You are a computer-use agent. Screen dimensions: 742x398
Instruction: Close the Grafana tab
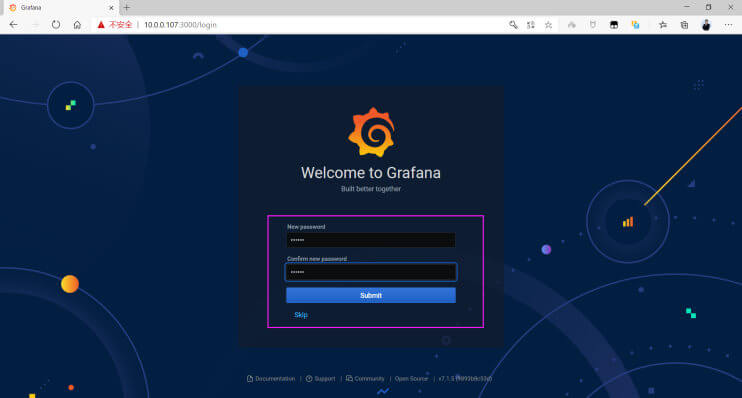[x=111, y=8]
